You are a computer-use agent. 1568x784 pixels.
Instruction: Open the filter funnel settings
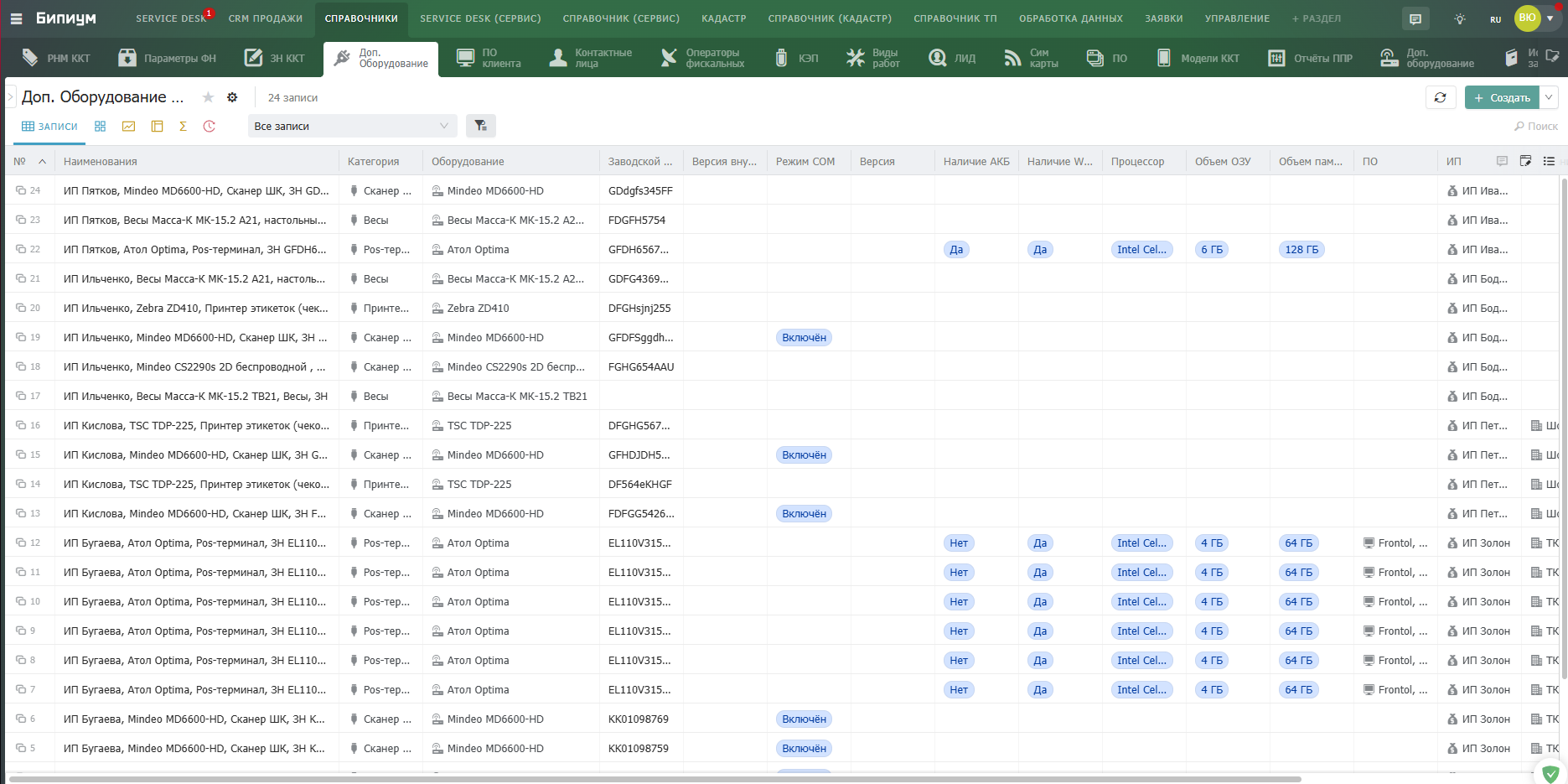480,126
